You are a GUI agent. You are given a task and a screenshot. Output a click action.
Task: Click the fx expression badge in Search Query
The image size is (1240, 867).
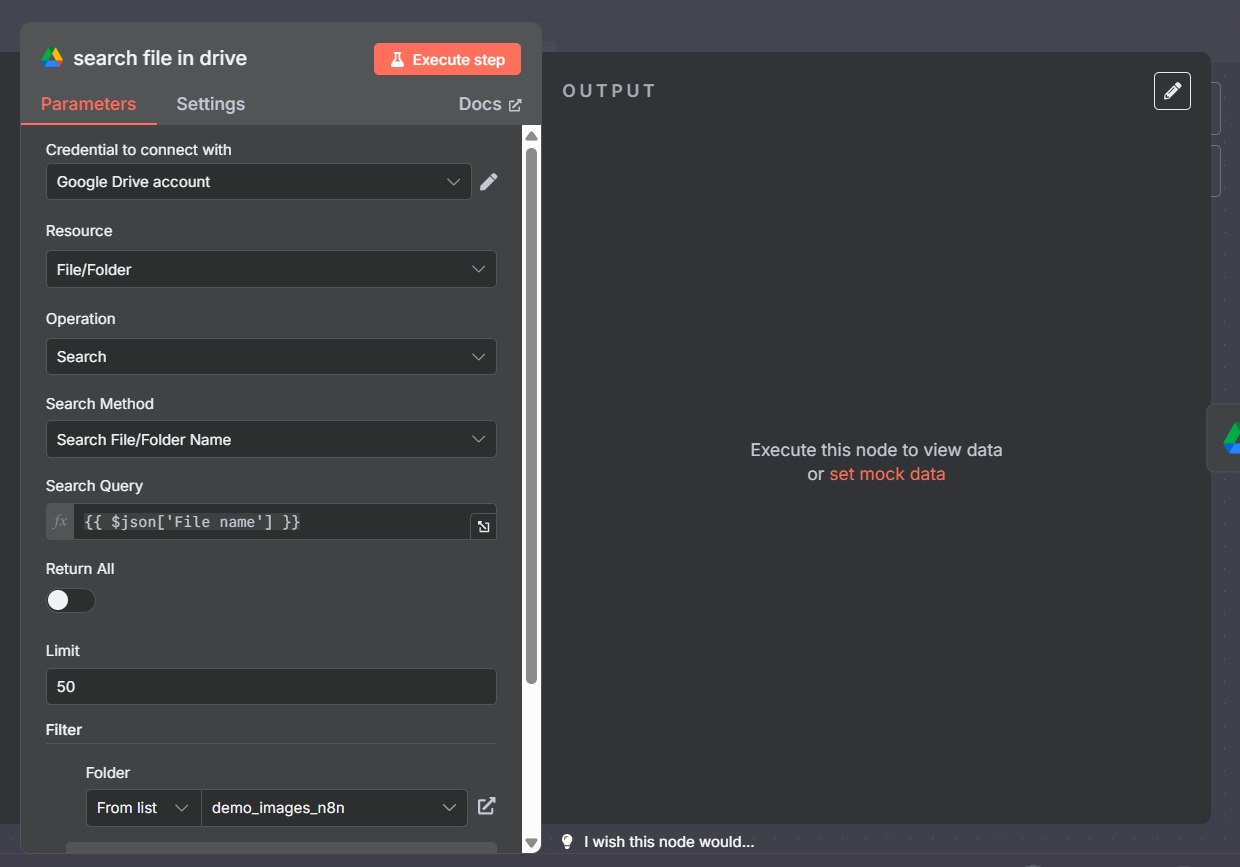pos(60,521)
